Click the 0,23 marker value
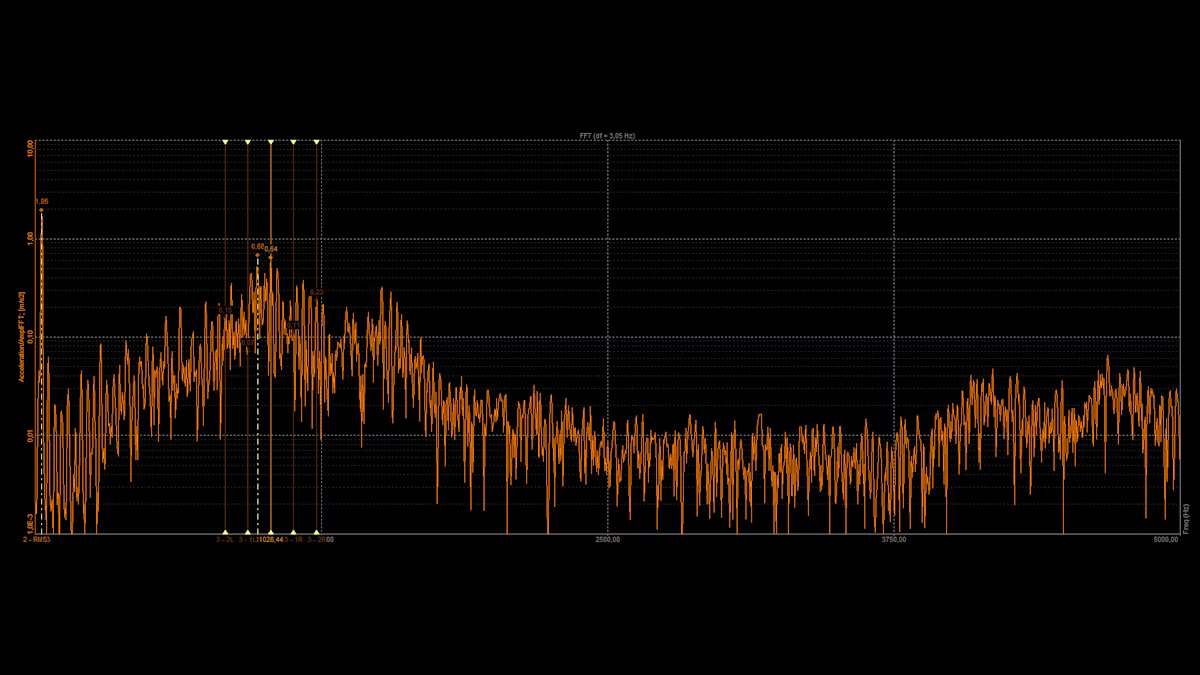The image size is (1200, 675). 317,292
